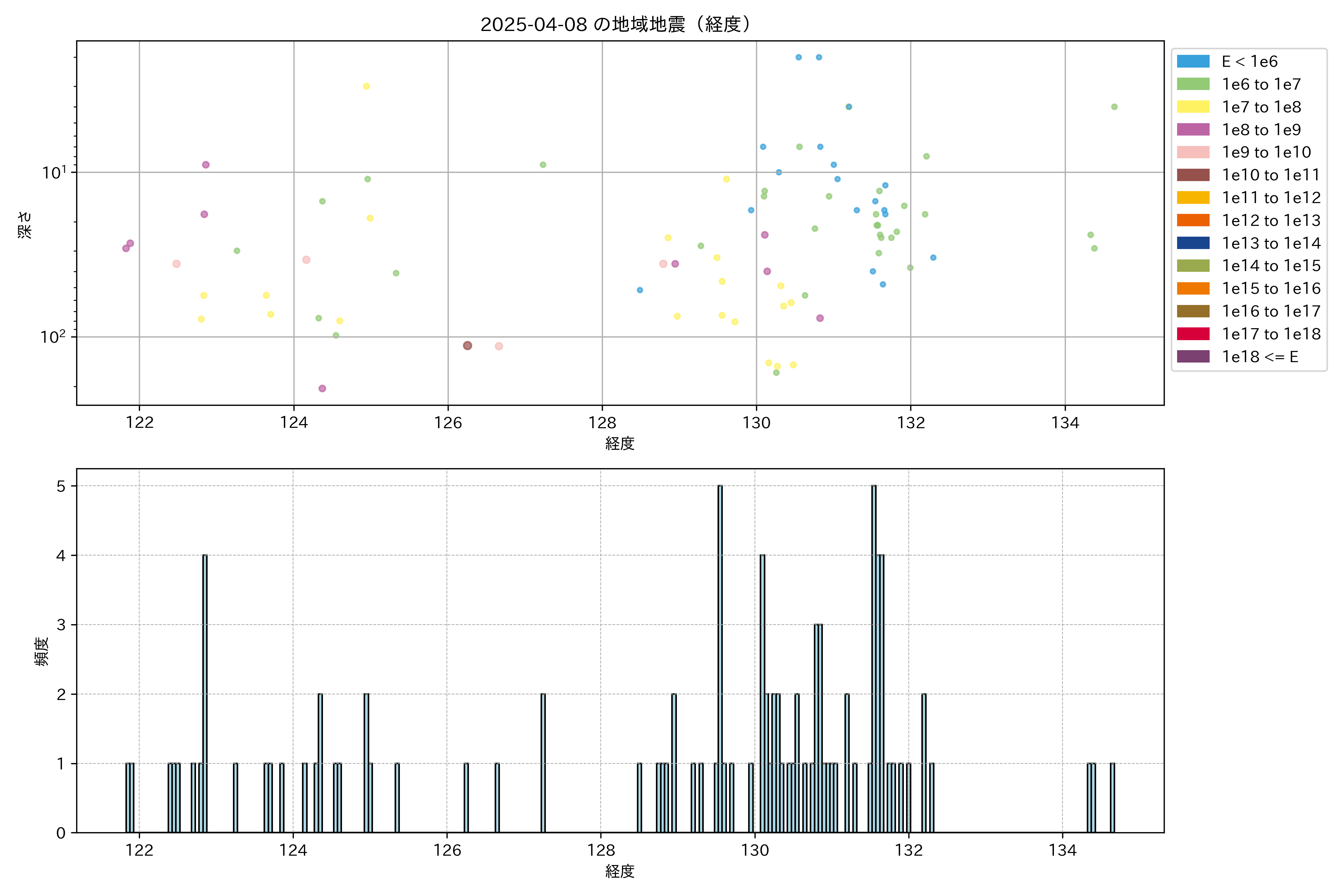
Task: Click the 頻度 y-axis label on the histogram
Action: (x=41, y=651)
